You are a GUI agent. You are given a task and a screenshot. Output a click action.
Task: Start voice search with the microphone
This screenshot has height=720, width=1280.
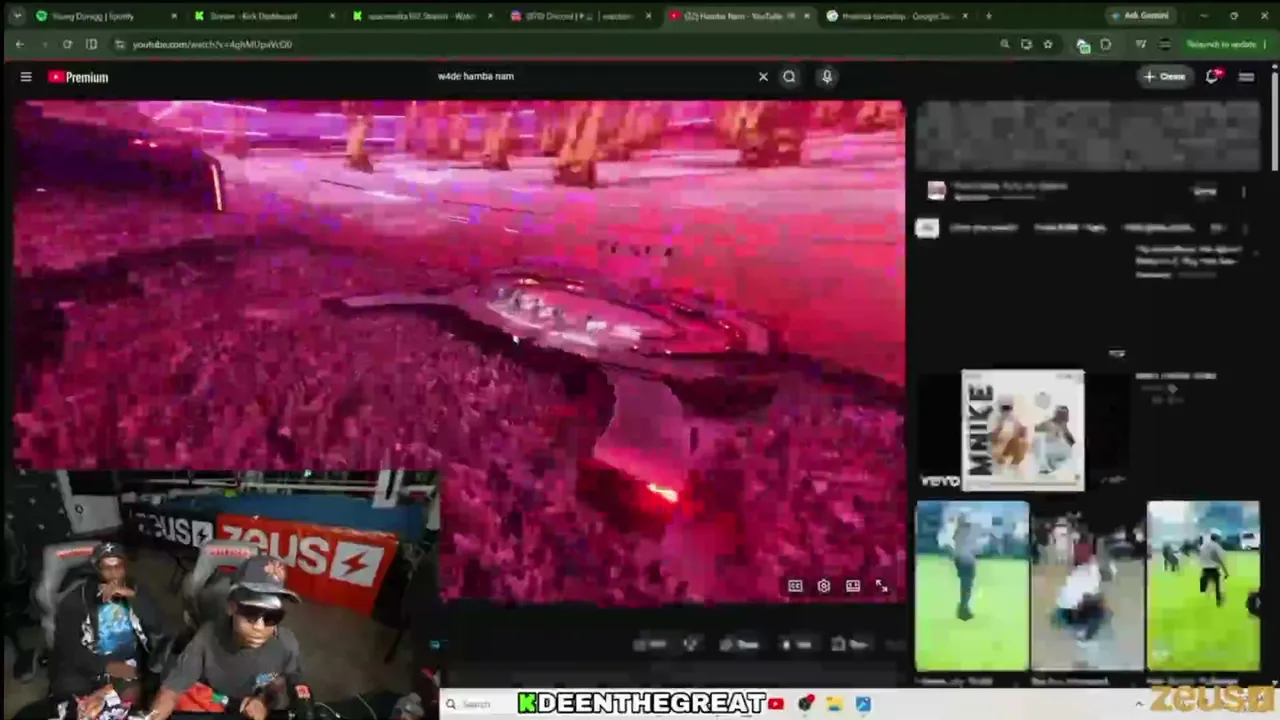point(827,77)
